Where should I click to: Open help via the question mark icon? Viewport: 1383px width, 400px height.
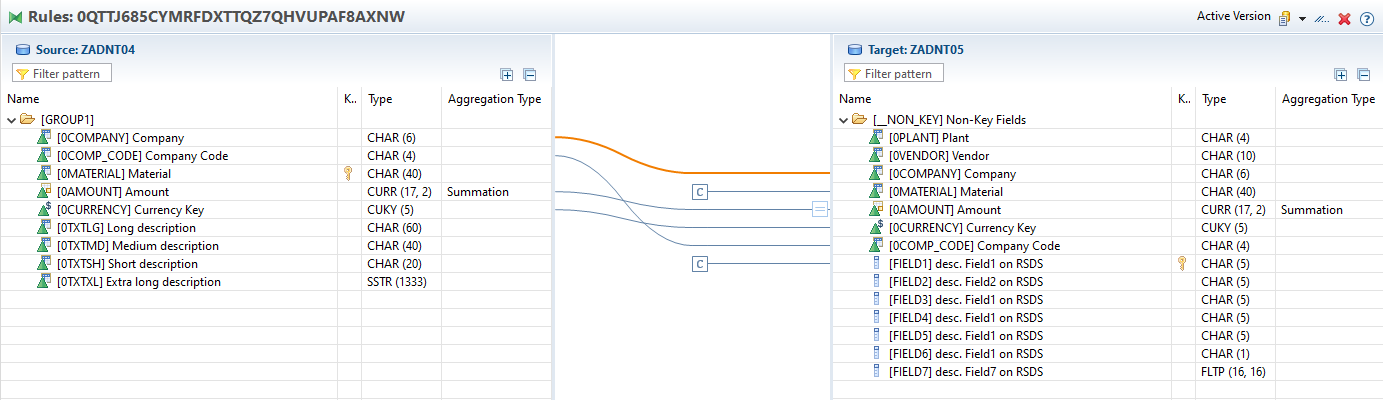[x=1367, y=19]
